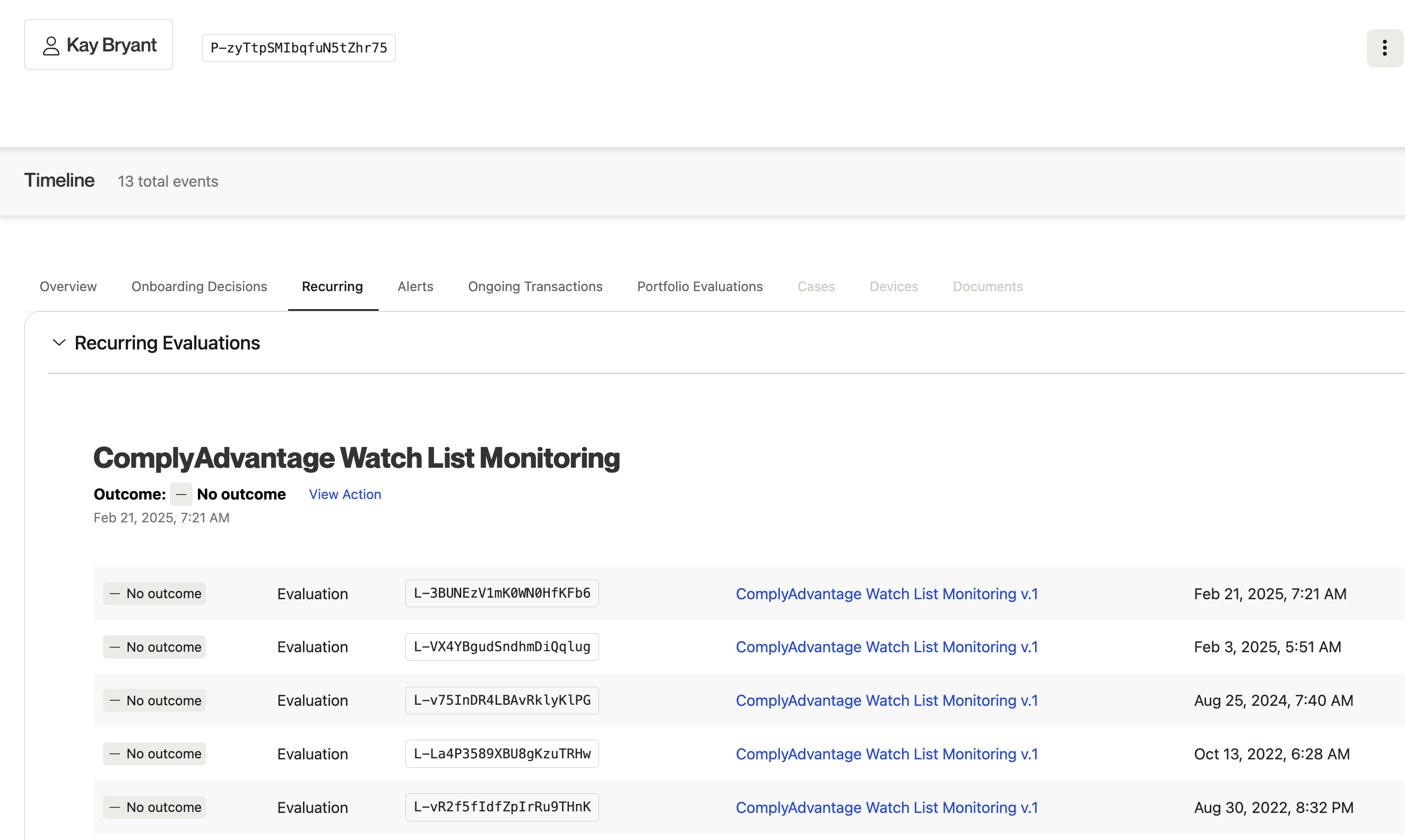Image resolution: width=1405 pixels, height=840 pixels.
Task: Go to the Ongoing Transactions tab
Action: tap(535, 286)
